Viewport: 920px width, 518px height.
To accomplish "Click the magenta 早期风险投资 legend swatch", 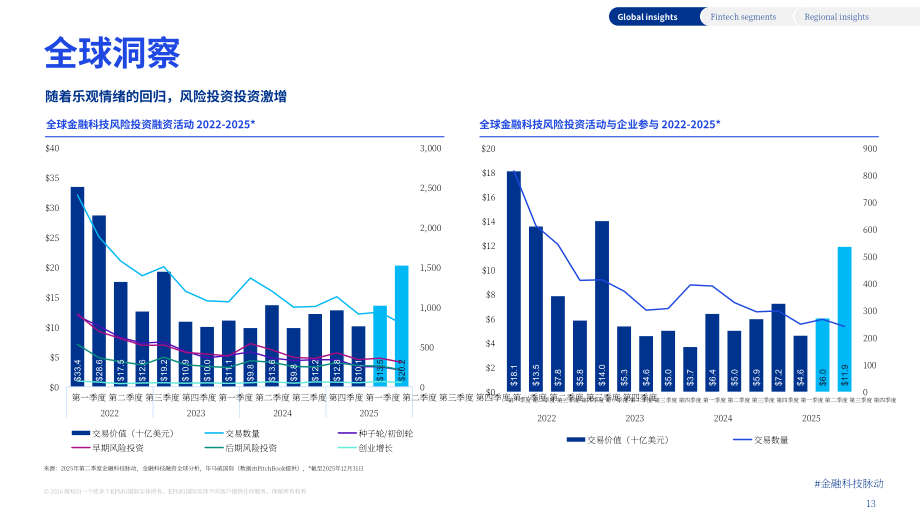I will point(80,448).
